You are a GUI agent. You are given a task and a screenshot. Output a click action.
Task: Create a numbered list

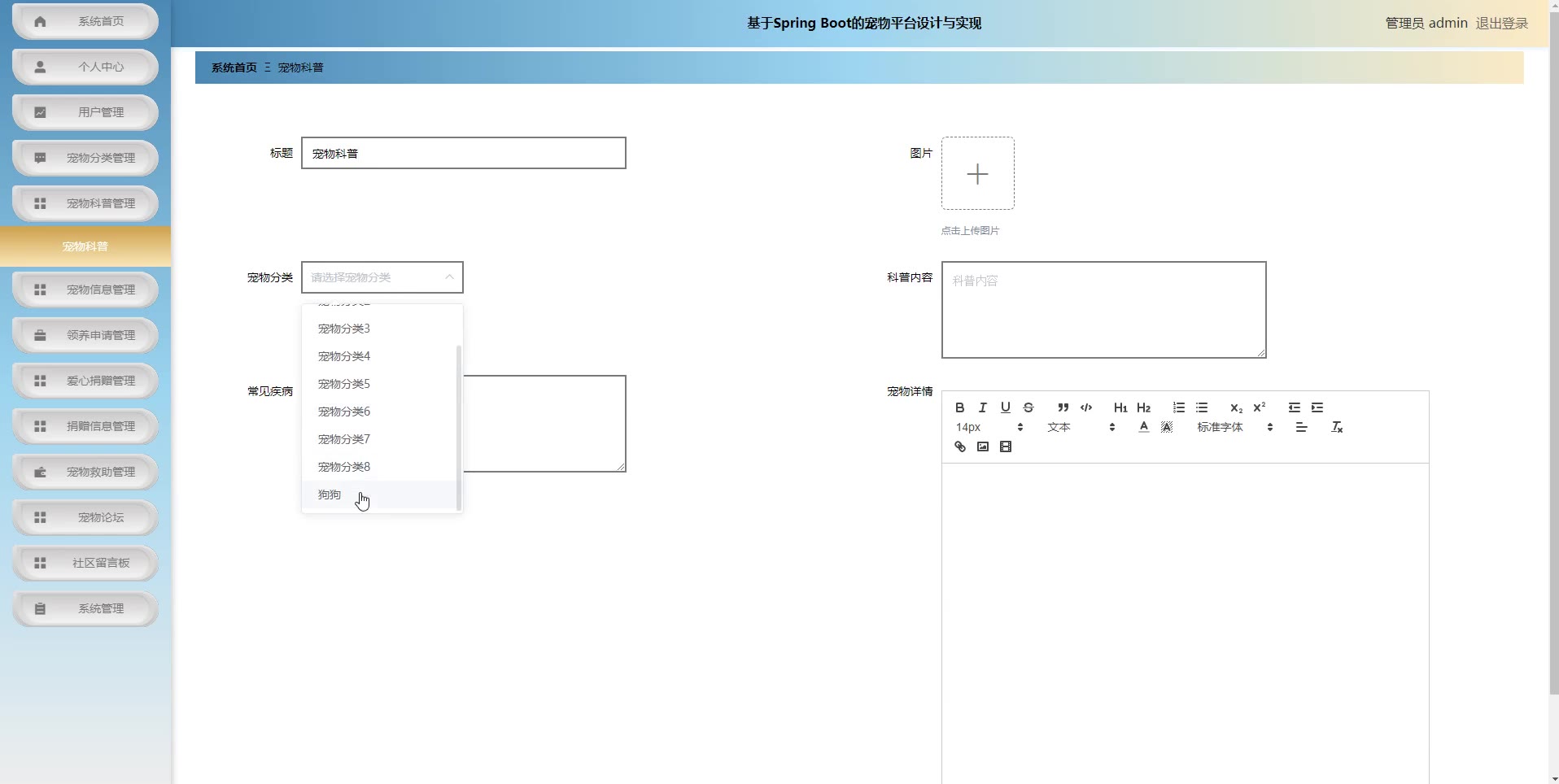coord(1178,407)
